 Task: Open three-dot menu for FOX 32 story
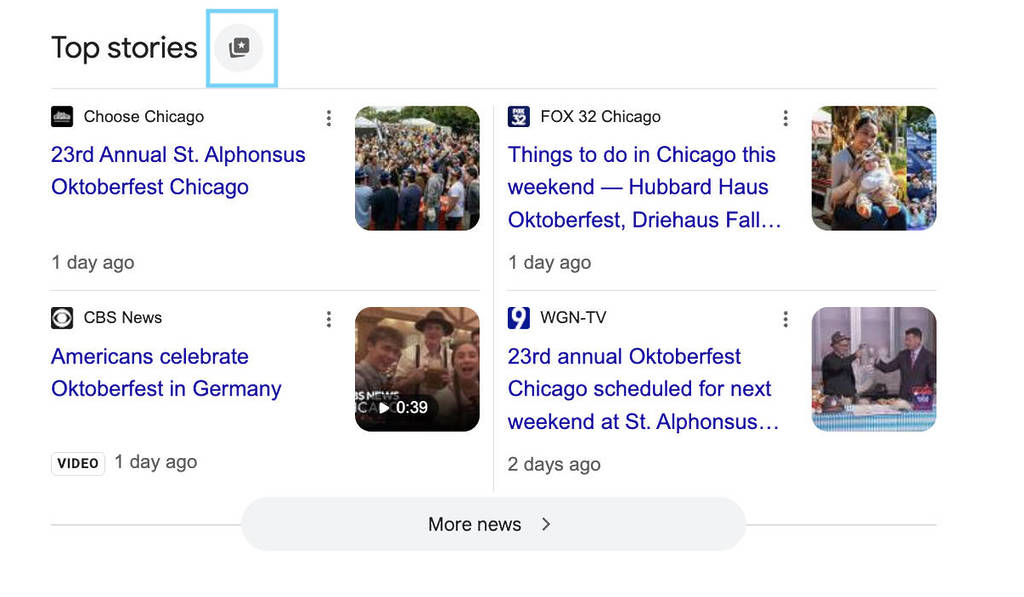pyautogui.click(x=785, y=118)
